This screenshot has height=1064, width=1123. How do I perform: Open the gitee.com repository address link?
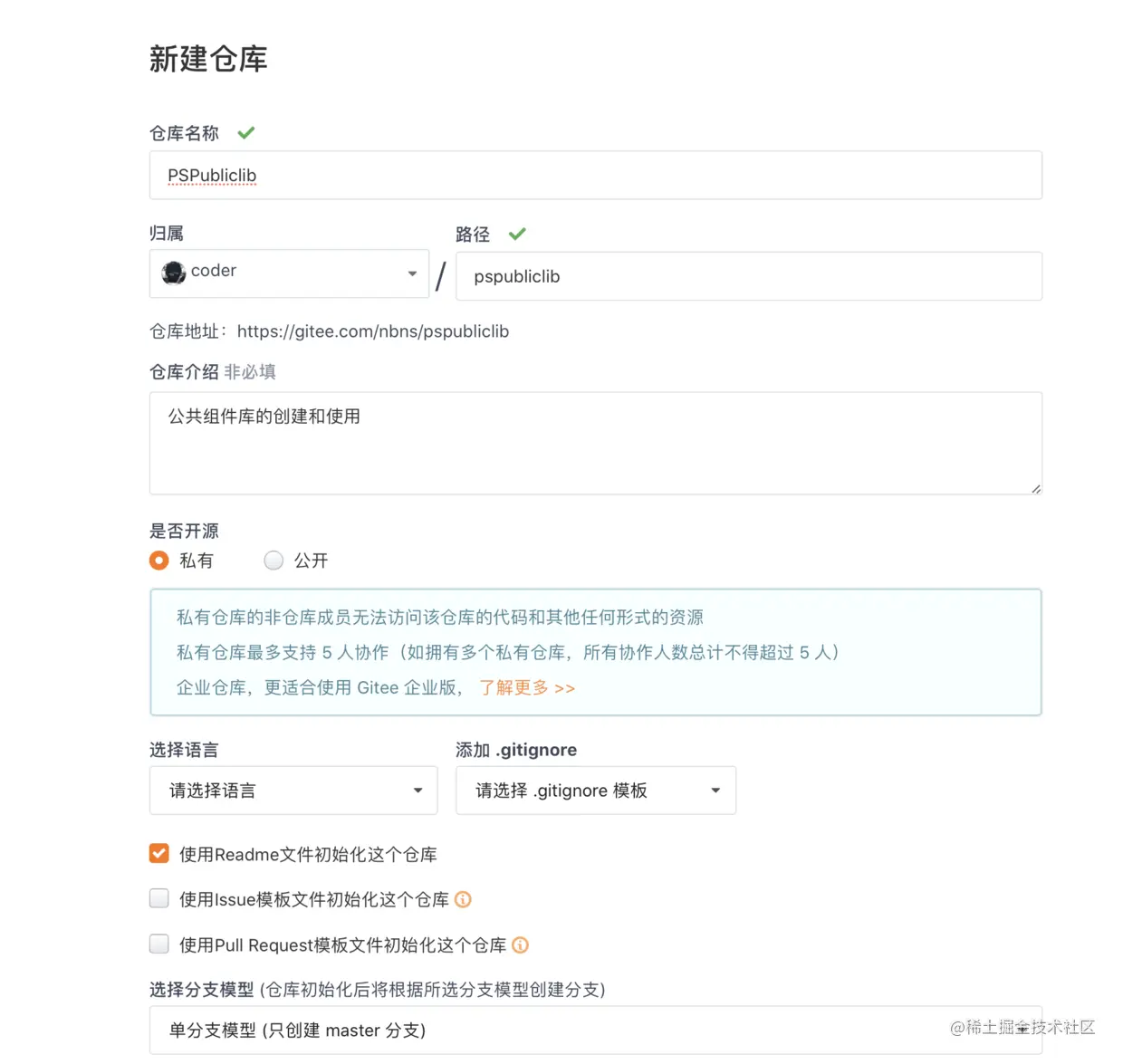[x=373, y=331]
